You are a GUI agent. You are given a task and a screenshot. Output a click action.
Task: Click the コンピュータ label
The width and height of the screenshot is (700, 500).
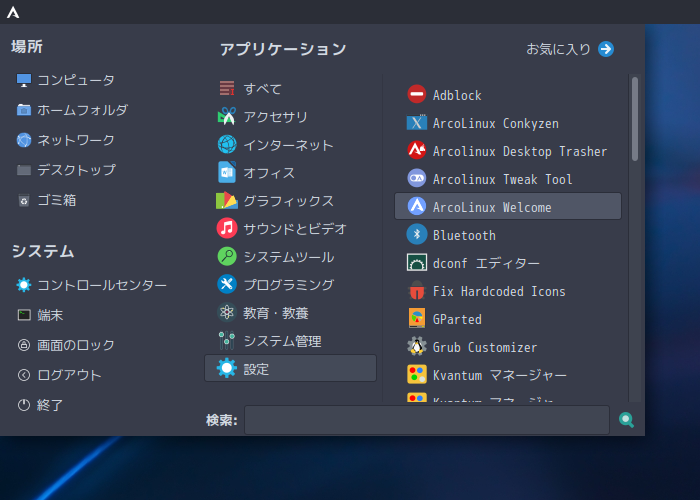[x=76, y=80]
